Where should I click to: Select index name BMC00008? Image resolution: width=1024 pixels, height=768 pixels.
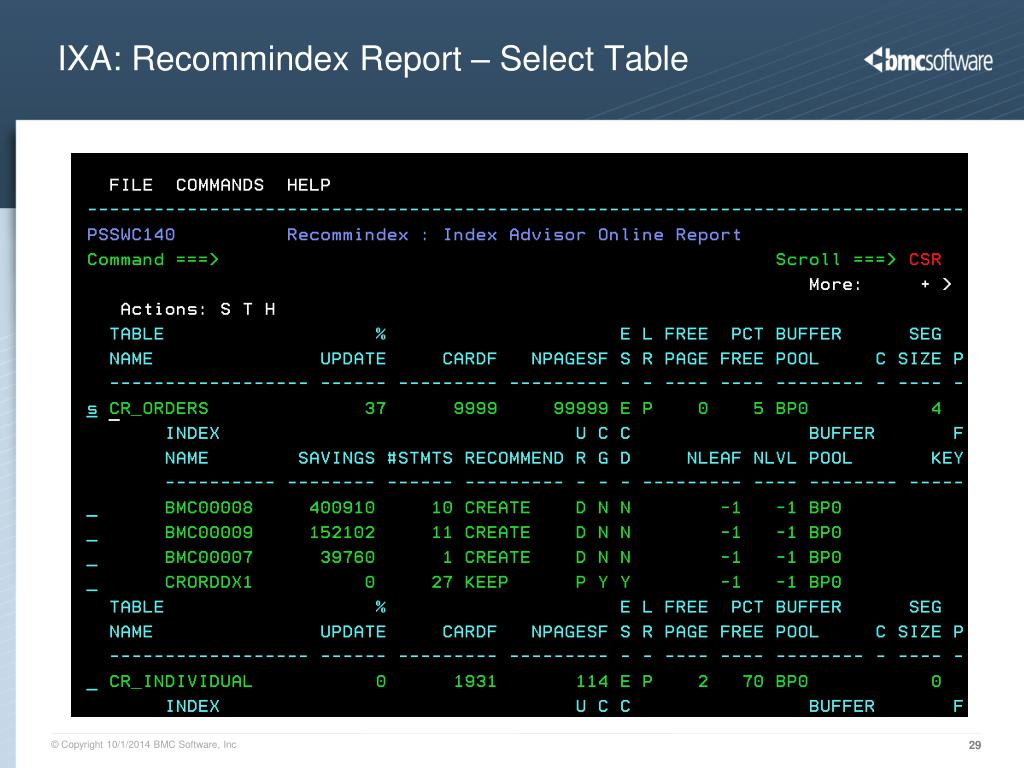(x=208, y=507)
